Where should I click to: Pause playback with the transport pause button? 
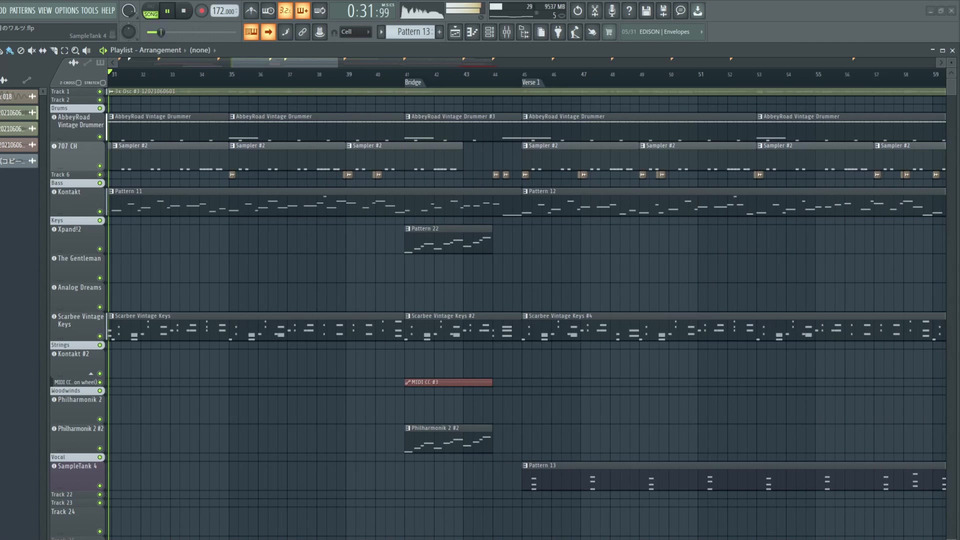tap(167, 11)
